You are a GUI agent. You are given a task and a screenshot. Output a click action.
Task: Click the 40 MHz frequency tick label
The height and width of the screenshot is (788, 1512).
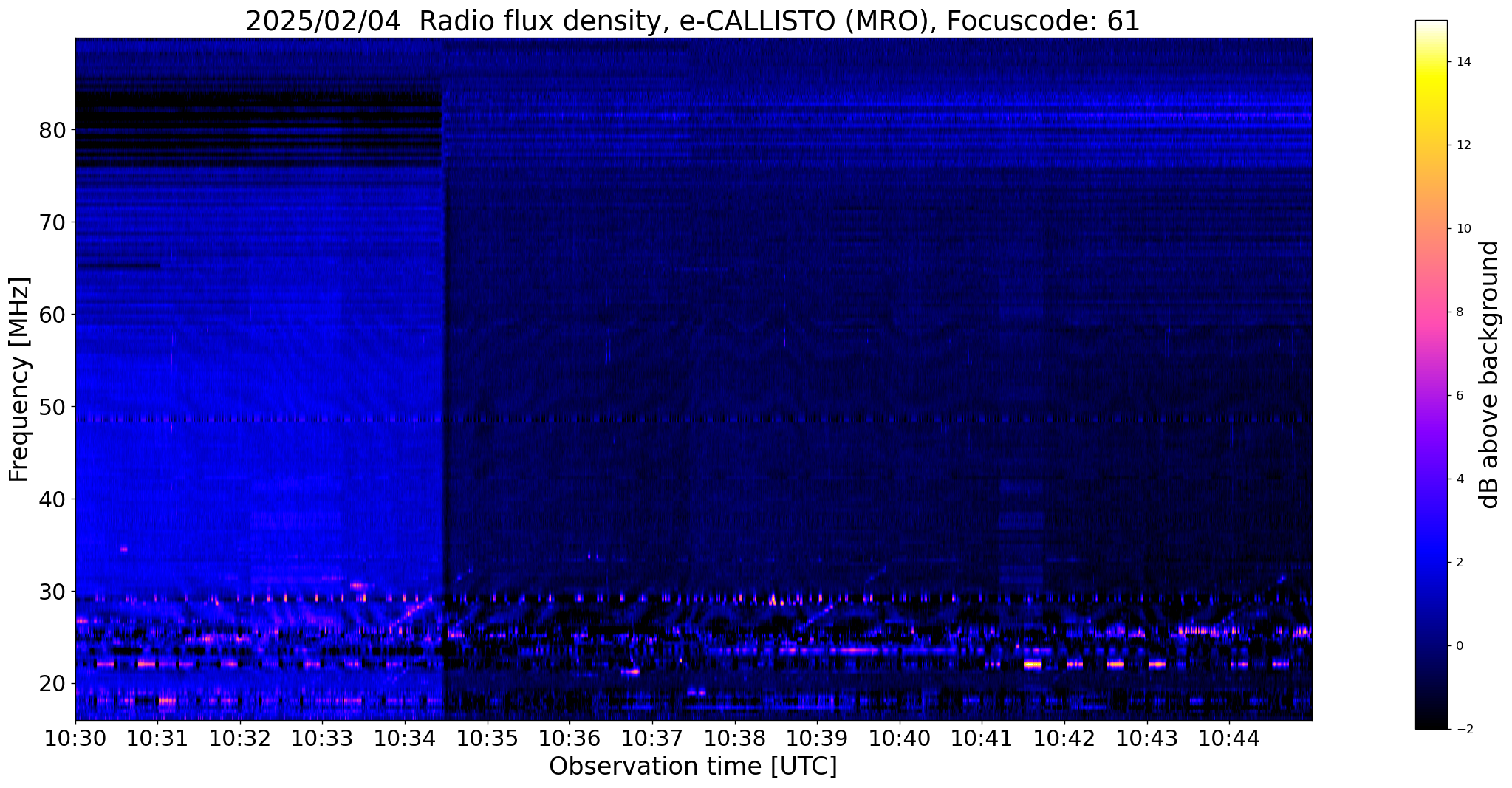52,499
